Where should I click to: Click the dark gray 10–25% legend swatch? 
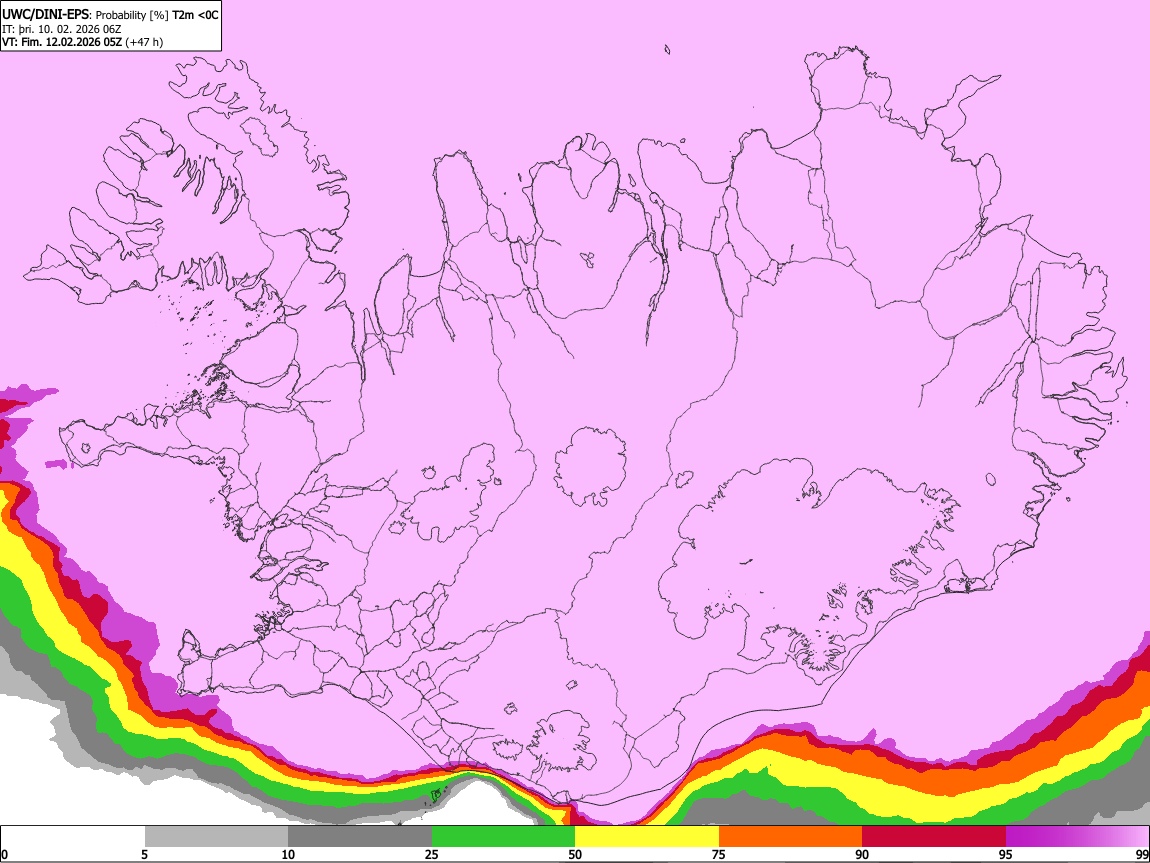[x=360, y=837]
